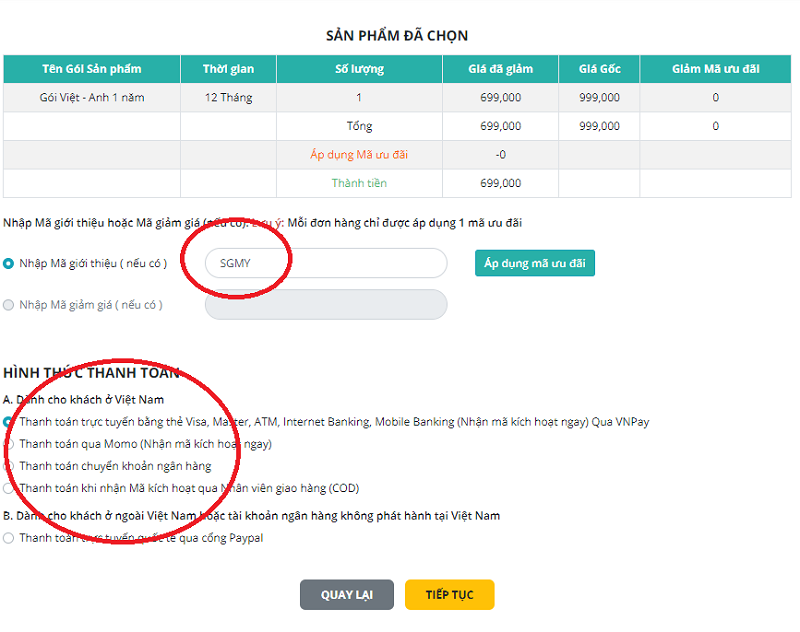This screenshot has width=800, height=632.
Task: Click the 'Tên Gói Sản phẩm' column header
Action: (92, 69)
